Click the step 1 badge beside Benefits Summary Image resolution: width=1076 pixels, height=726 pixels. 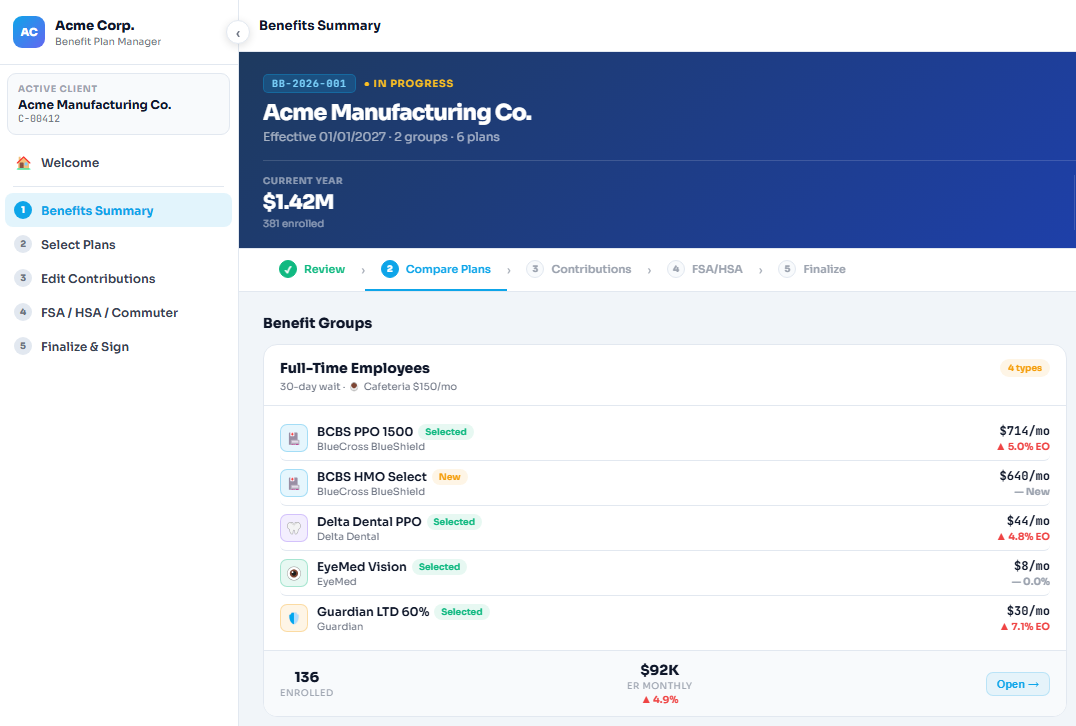click(23, 210)
